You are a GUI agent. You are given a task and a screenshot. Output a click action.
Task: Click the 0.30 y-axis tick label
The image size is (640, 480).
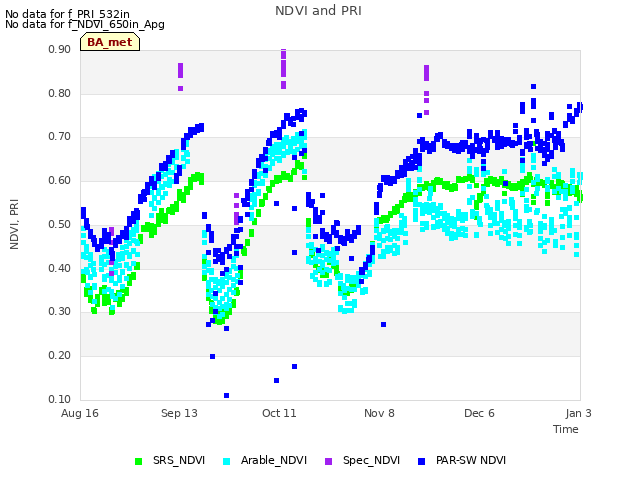[60, 312]
